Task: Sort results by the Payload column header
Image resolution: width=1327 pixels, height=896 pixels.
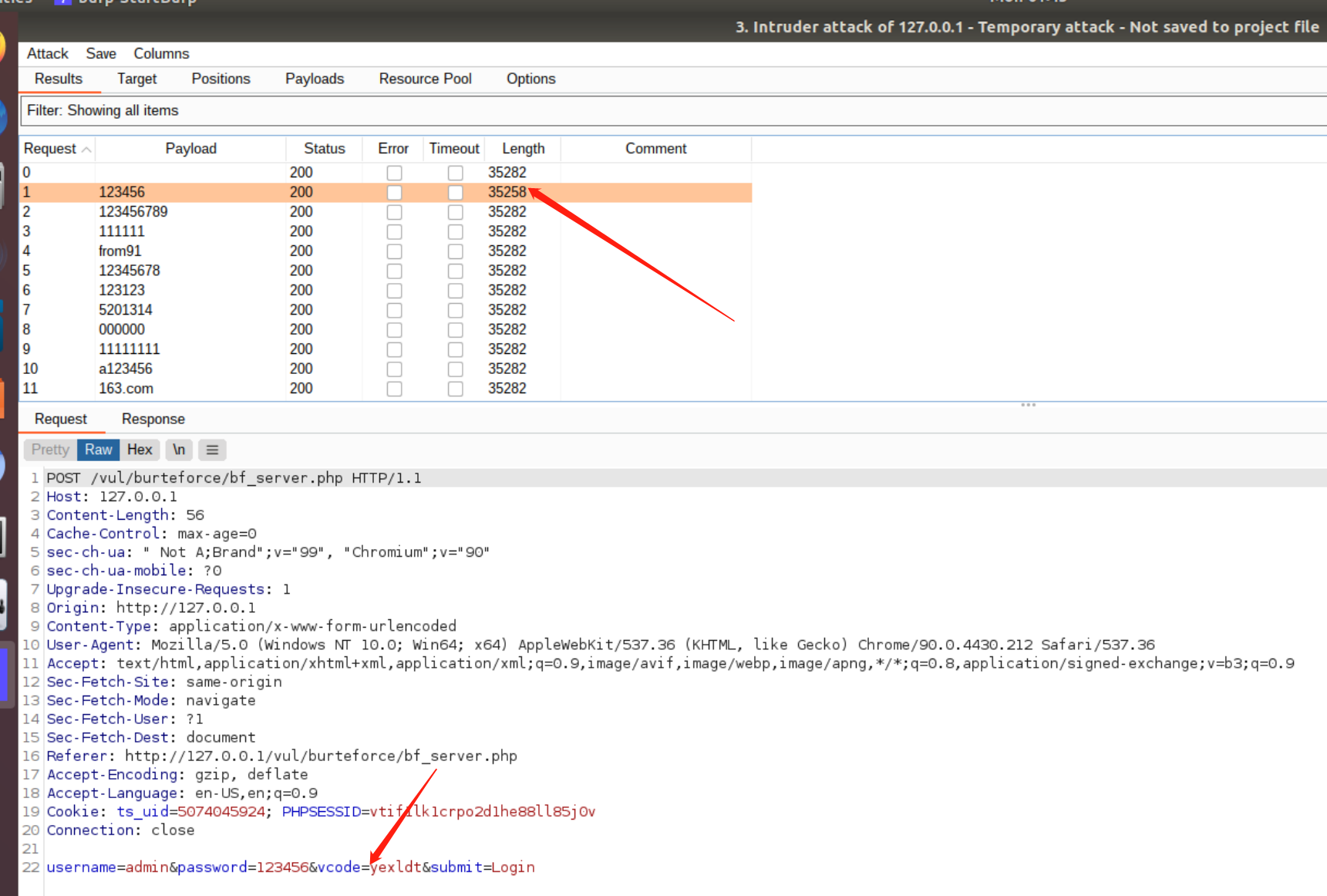Action: [190, 149]
